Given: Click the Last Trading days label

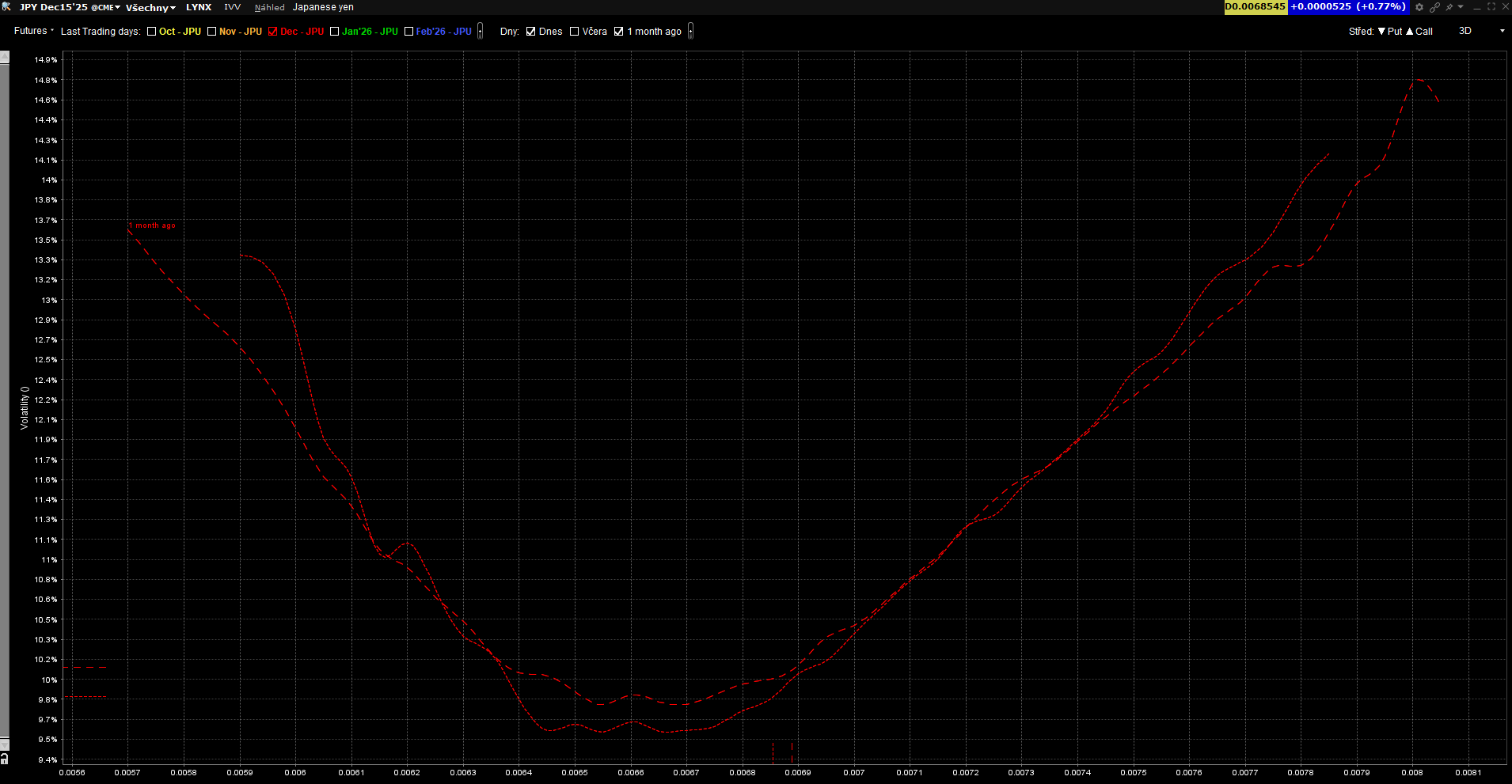Looking at the screenshot, I should point(101,32).
